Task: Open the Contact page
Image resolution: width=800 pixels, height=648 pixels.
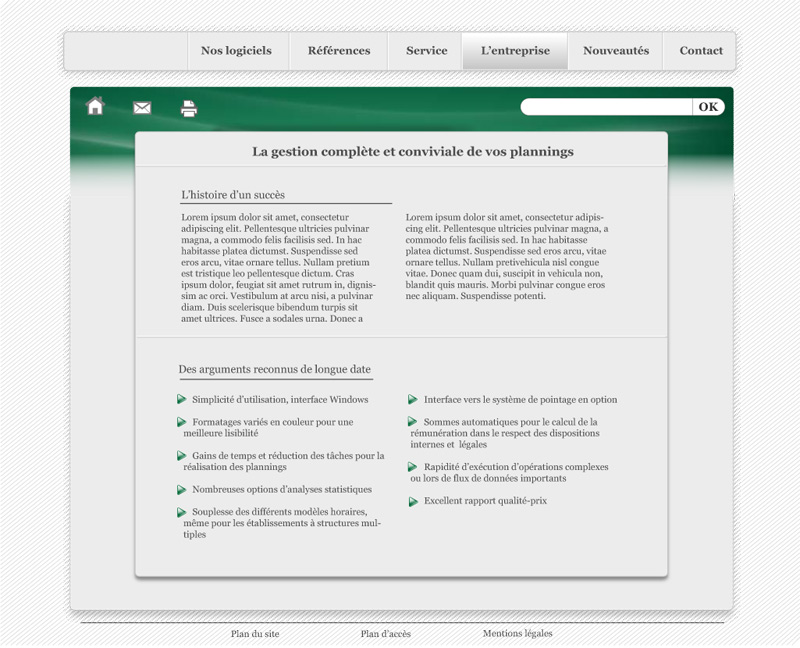Action: tap(701, 51)
